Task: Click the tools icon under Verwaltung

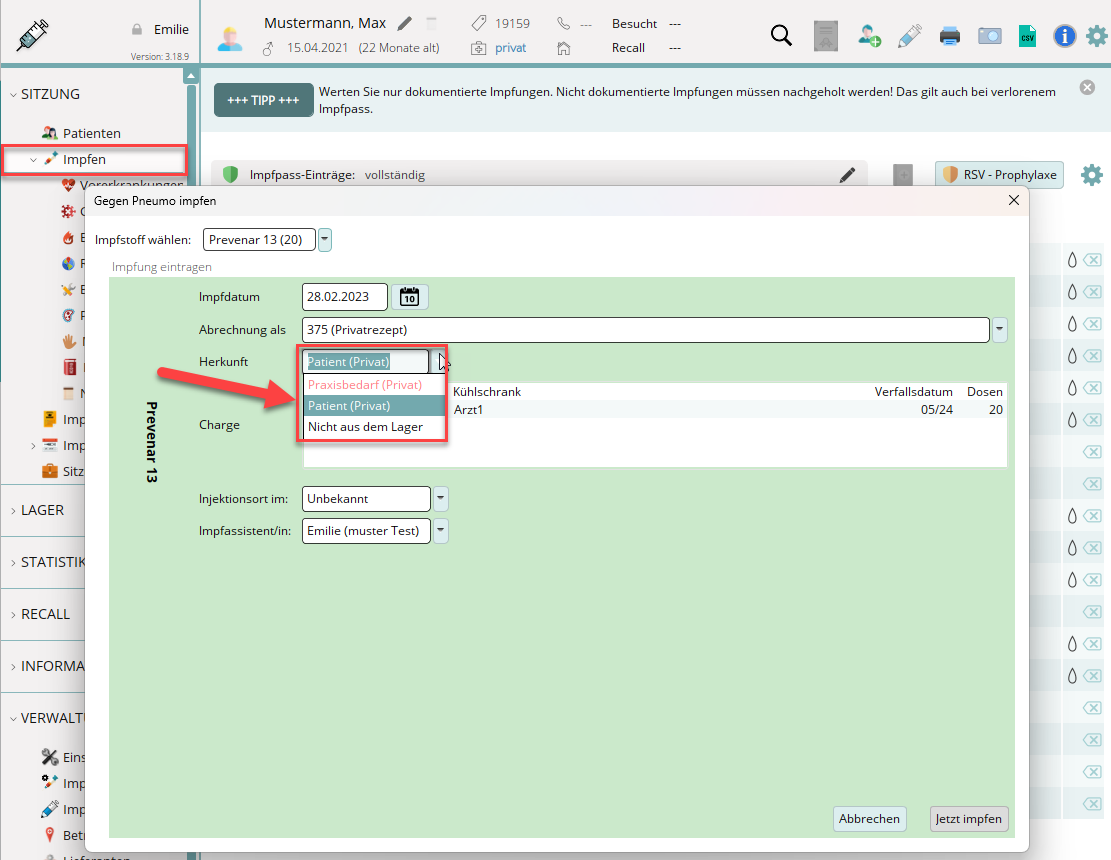Action: pyautogui.click(x=50, y=757)
